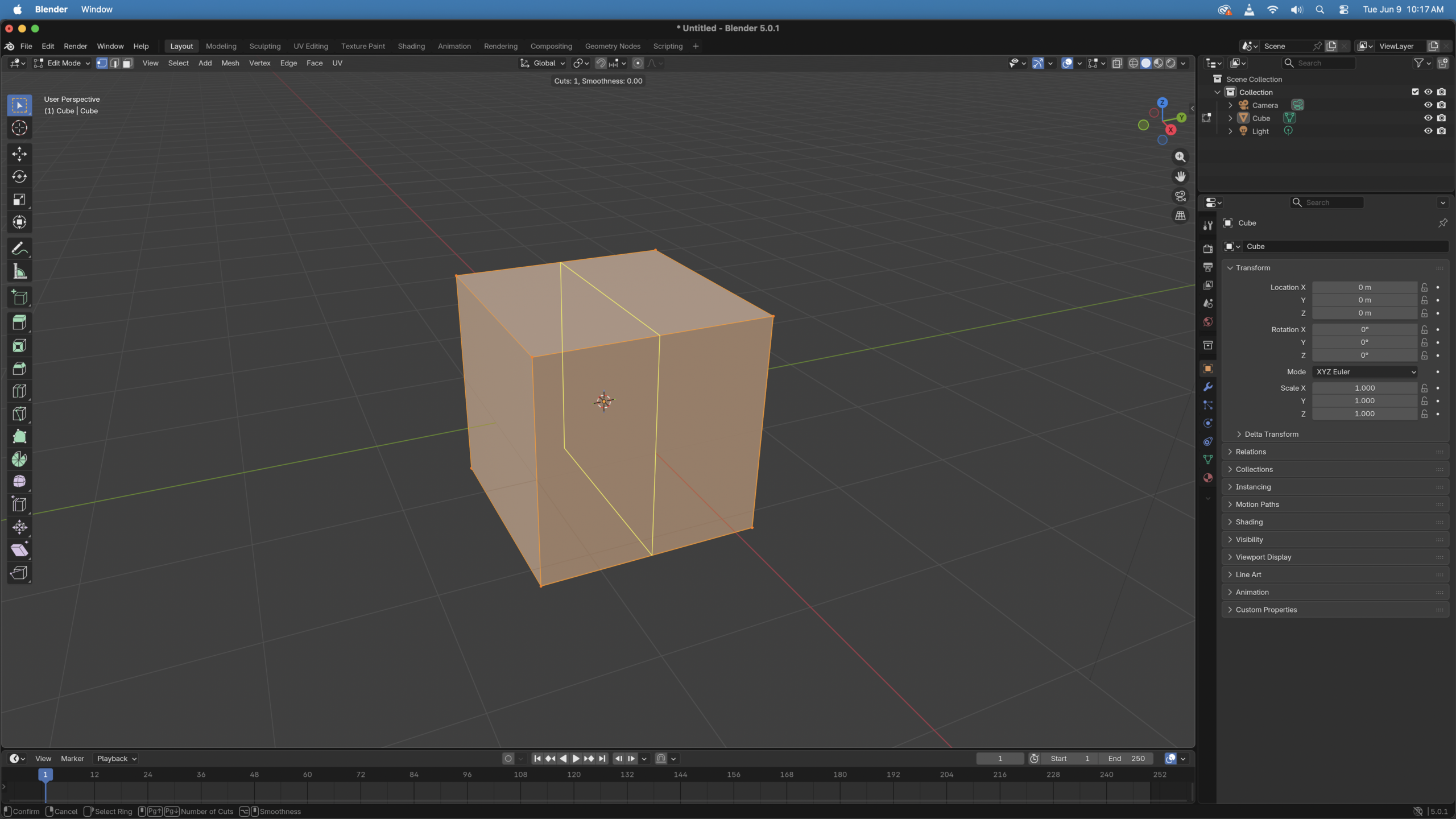Uncheck the Collection exclude checkbox
Screen dimensions: 1456x819
pyautogui.click(x=1415, y=92)
